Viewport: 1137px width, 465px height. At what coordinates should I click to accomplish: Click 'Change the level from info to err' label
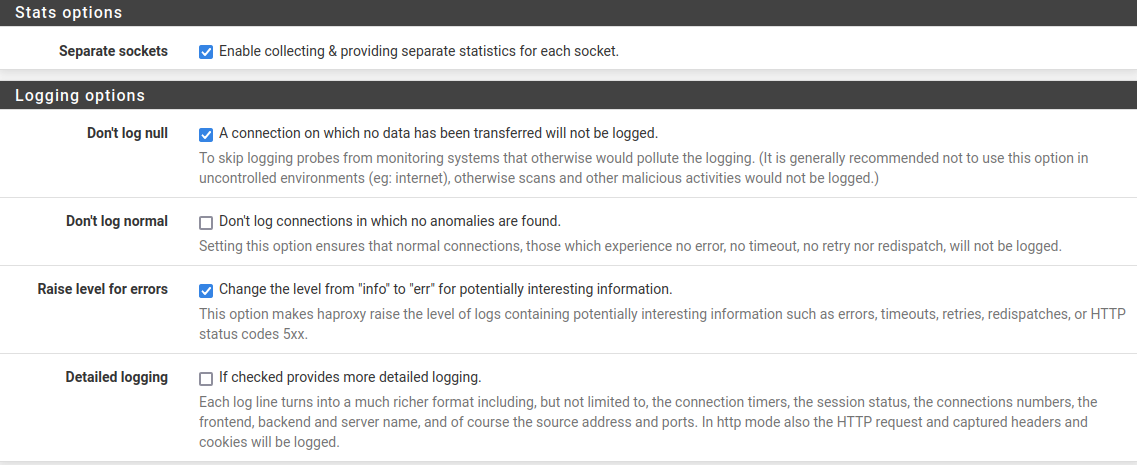445,290
